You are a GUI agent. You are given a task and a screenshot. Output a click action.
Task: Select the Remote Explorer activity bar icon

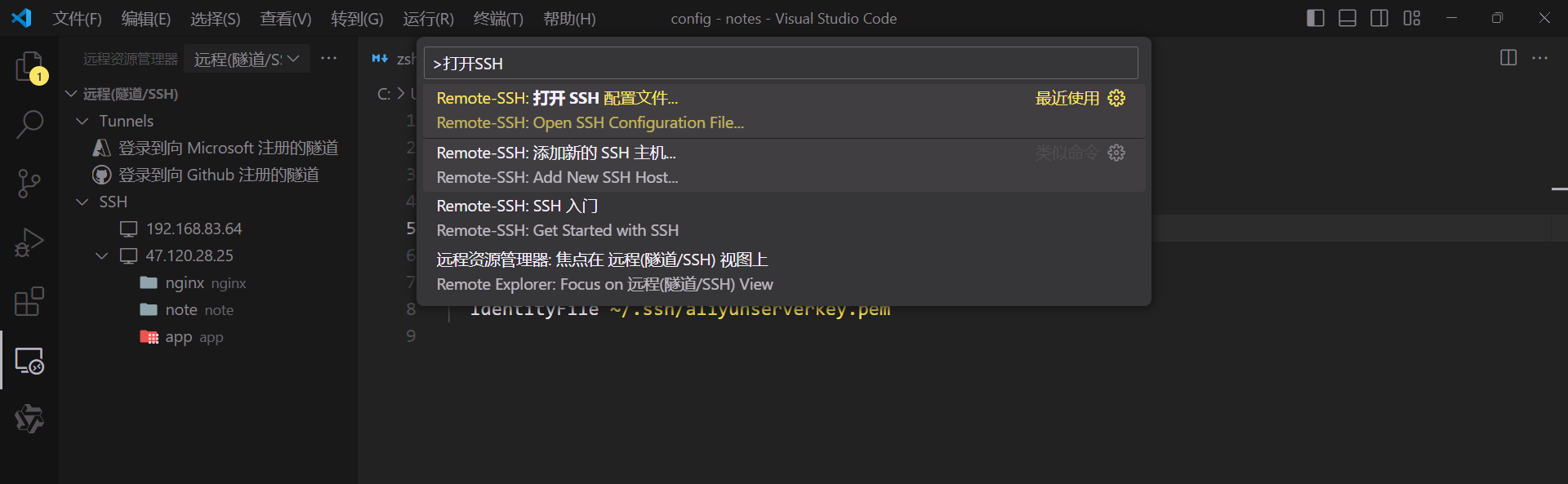click(29, 360)
